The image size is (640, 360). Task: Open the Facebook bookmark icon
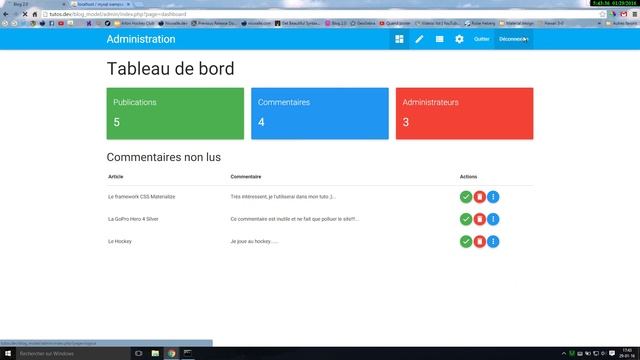click(51, 23)
